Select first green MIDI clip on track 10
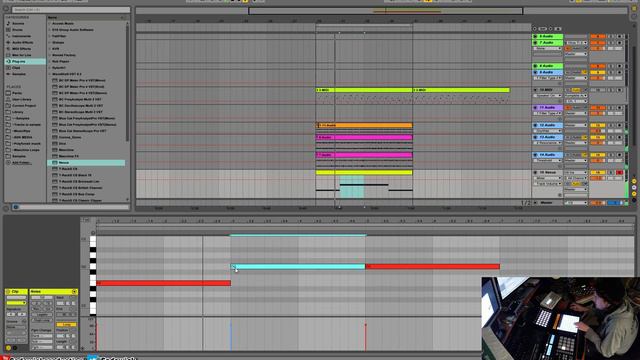This screenshot has height=360, width=640. pos(364,90)
